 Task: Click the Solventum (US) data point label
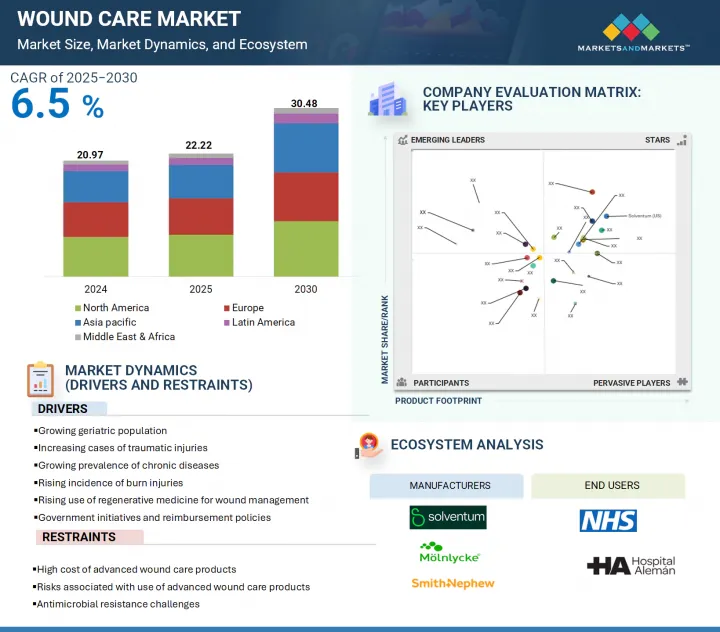click(644, 216)
